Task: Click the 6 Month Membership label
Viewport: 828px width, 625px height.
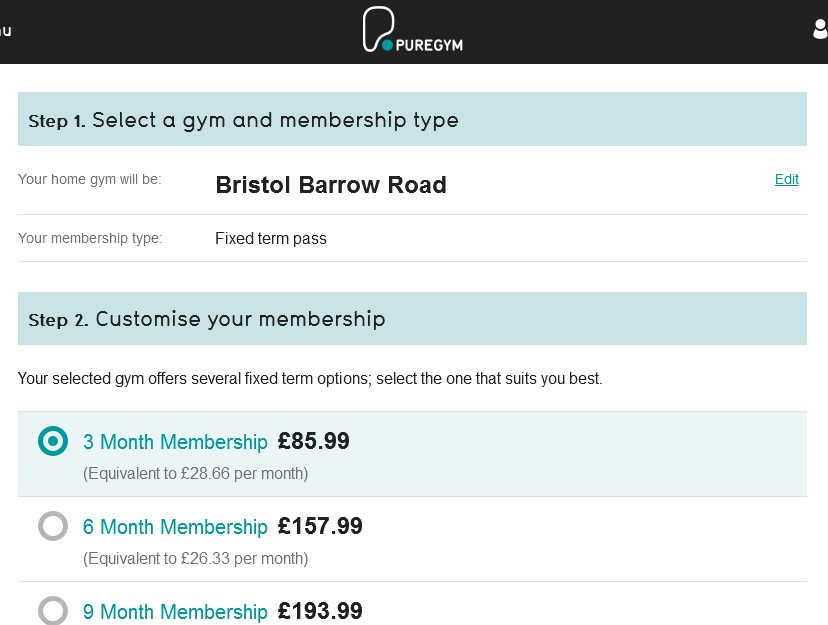Action: point(175,527)
